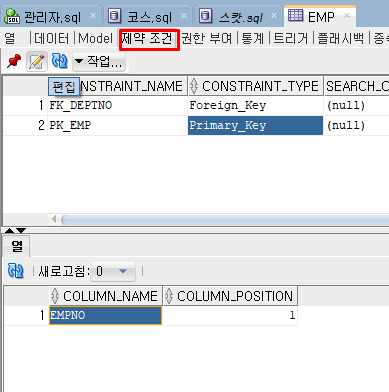Click the 관리자.sql tab icon
This screenshot has width=389, height=392.
pos(12,16)
